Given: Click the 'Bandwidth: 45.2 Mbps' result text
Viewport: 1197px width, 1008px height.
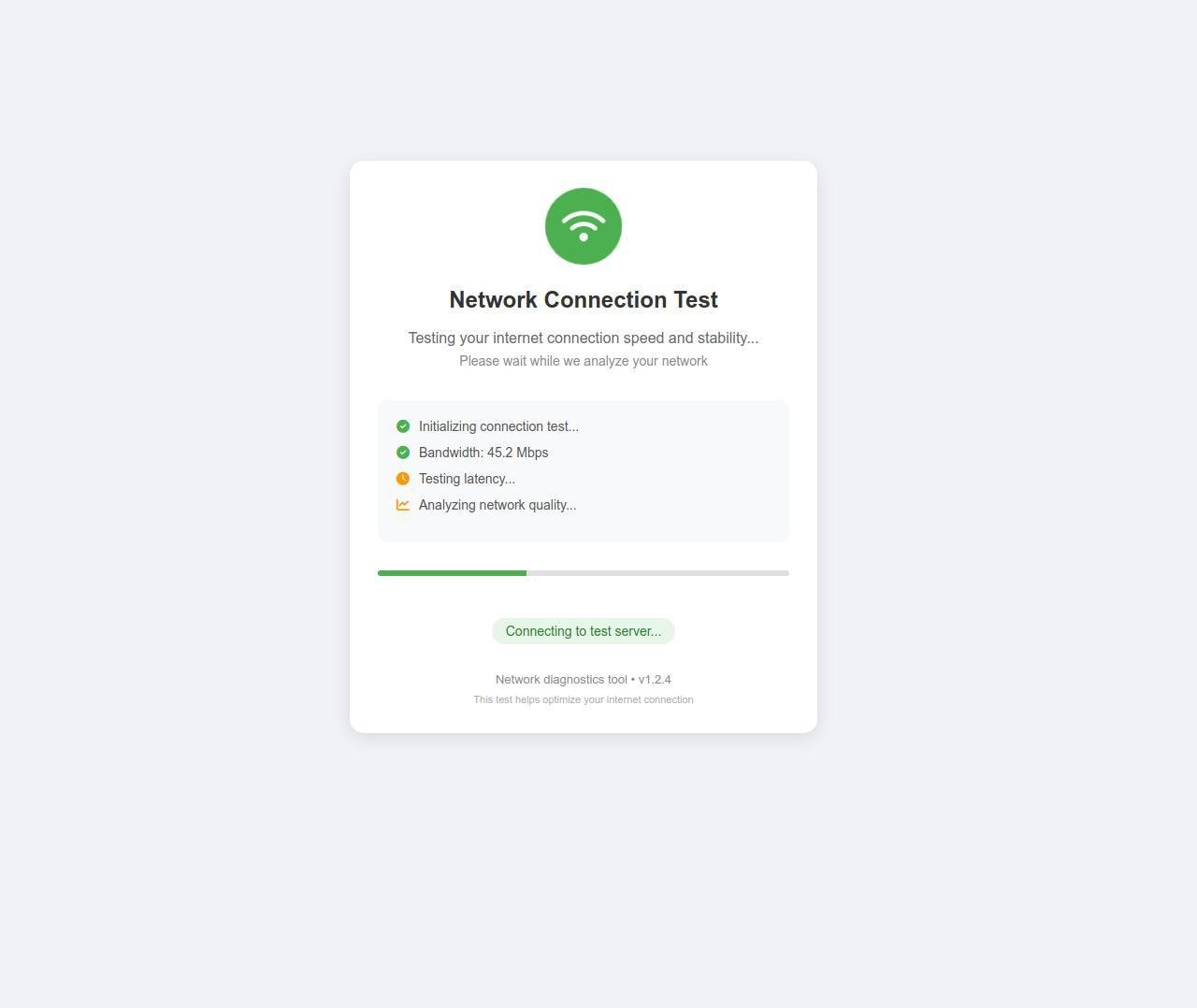Looking at the screenshot, I should pos(483,453).
